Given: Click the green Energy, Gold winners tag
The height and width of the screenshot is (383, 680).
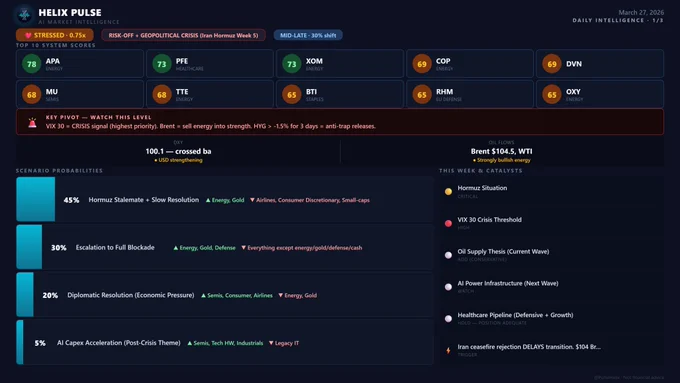Looking at the screenshot, I should pyautogui.click(x=225, y=200).
